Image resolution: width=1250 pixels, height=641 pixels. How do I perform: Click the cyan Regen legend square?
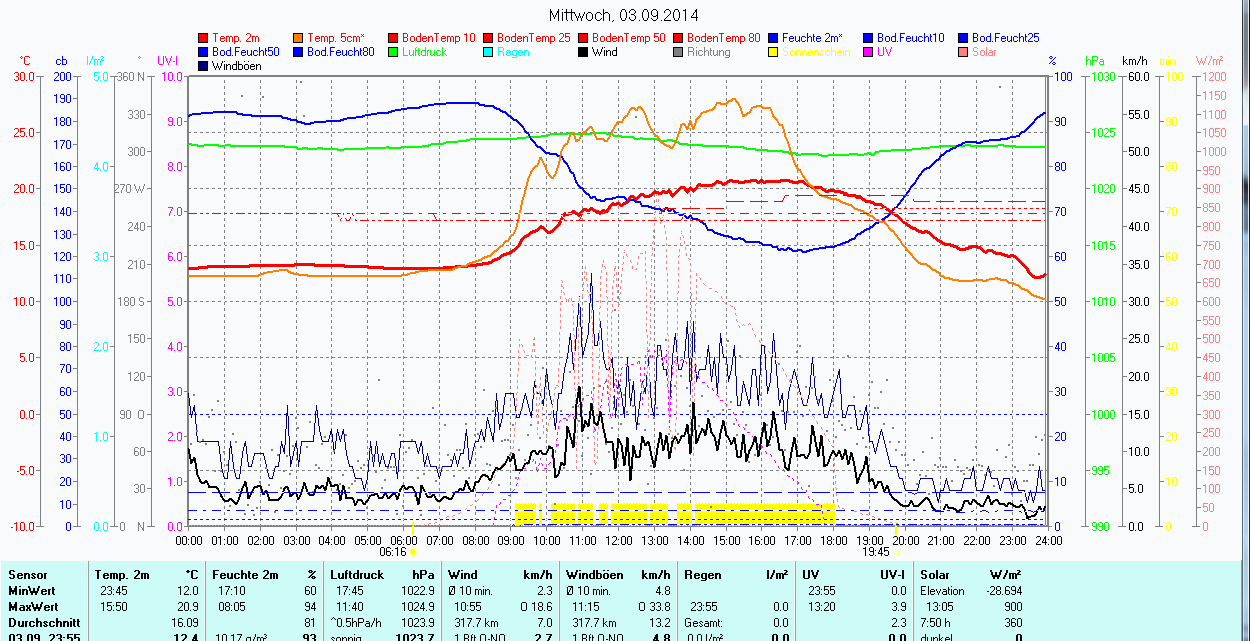489,52
